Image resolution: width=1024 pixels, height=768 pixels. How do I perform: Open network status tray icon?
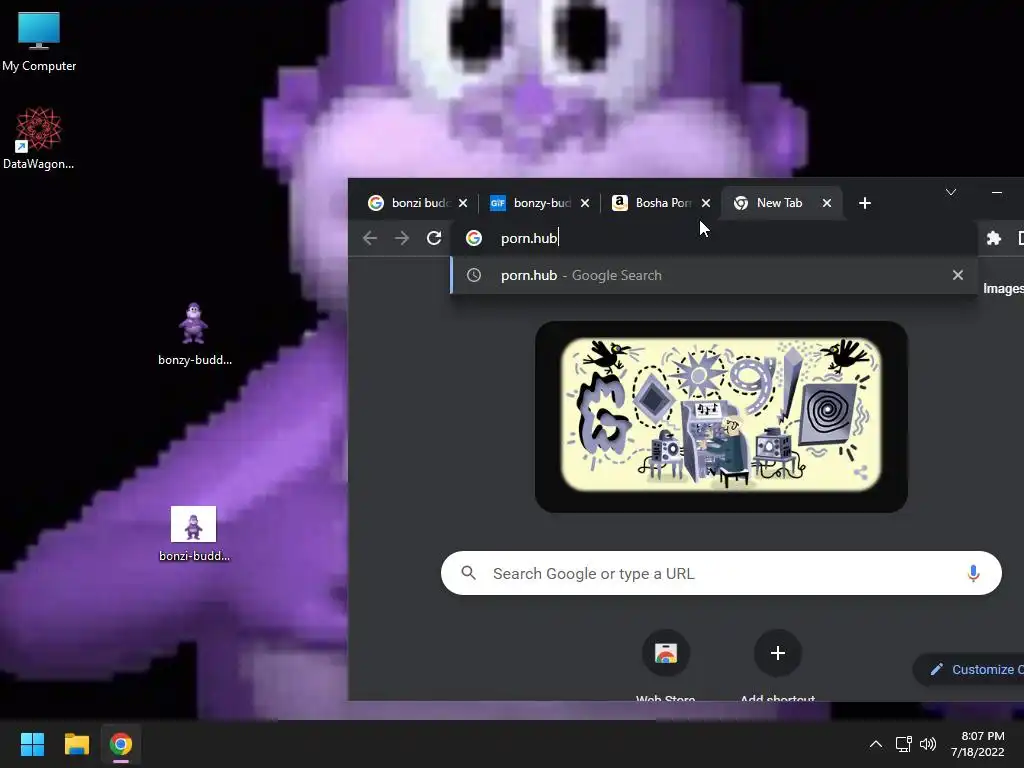tap(903, 744)
